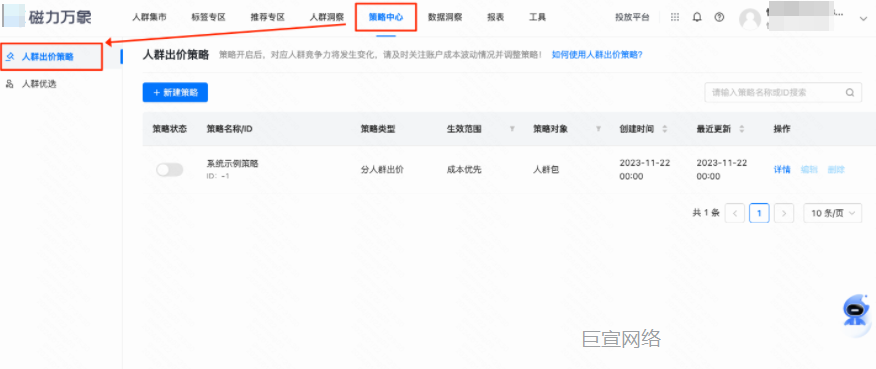Open the 10 条/页 page size dropdown

[x=832, y=213]
